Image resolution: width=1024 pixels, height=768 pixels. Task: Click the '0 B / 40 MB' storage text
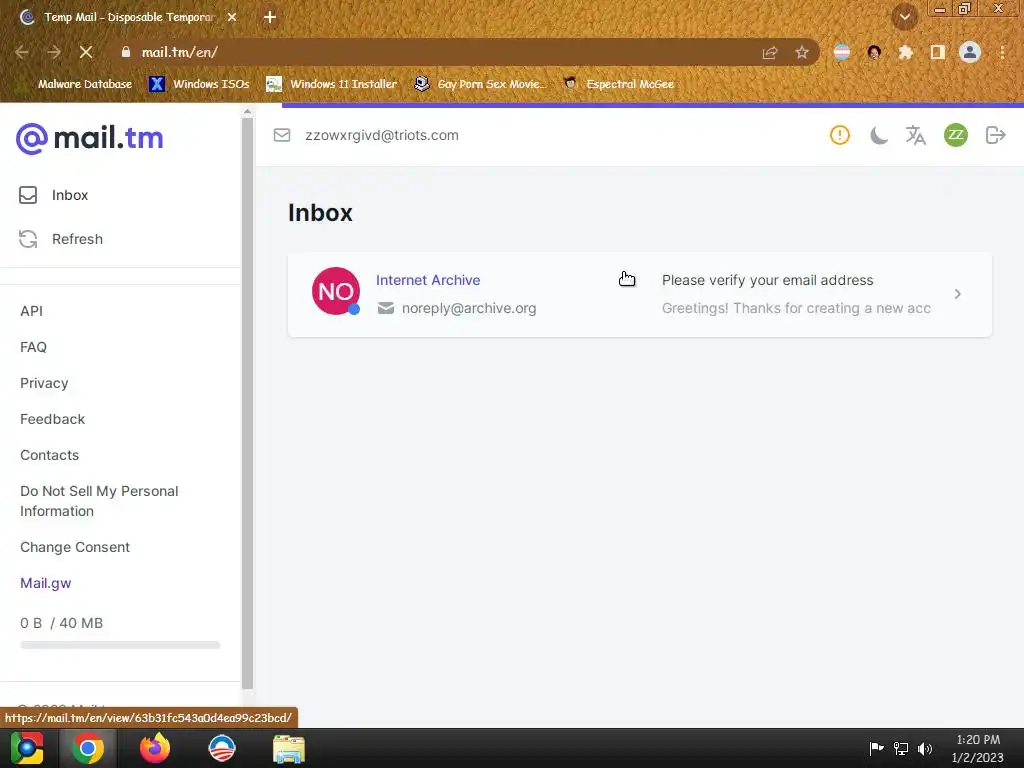[x=61, y=622]
